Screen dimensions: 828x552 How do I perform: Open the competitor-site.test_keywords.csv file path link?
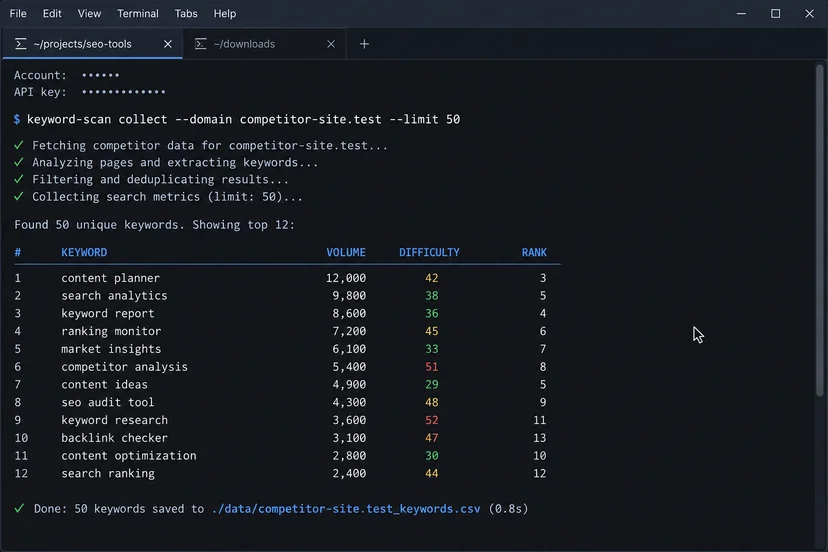pos(346,509)
